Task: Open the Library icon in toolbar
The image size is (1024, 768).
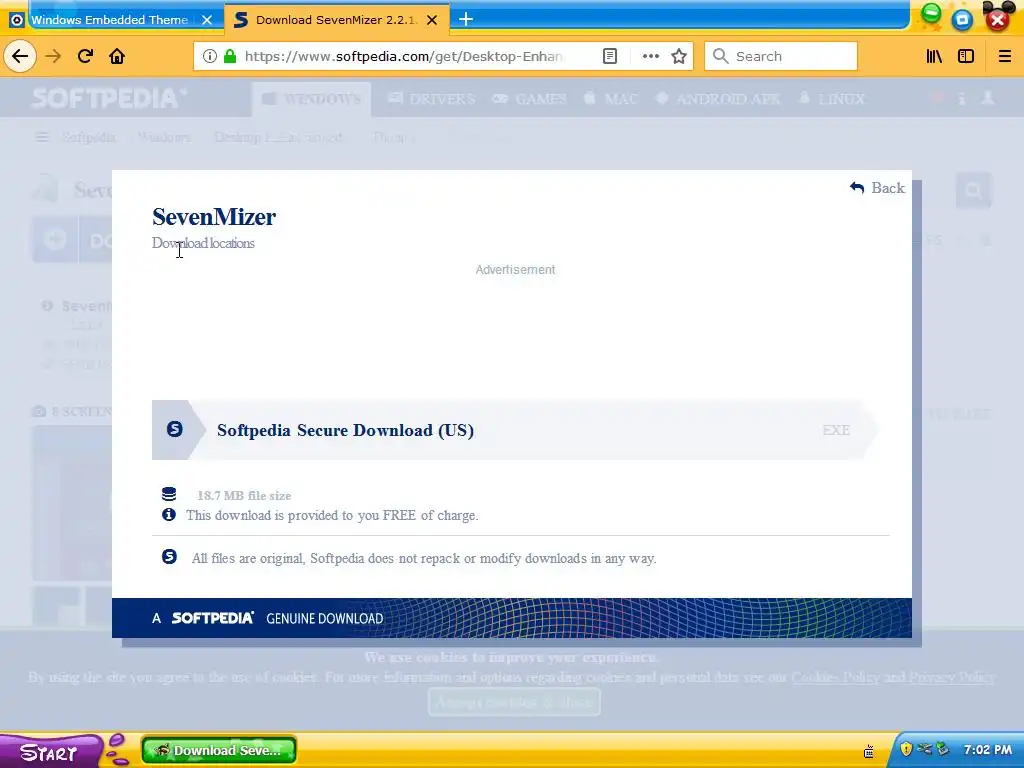Action: tap(935, 56)
